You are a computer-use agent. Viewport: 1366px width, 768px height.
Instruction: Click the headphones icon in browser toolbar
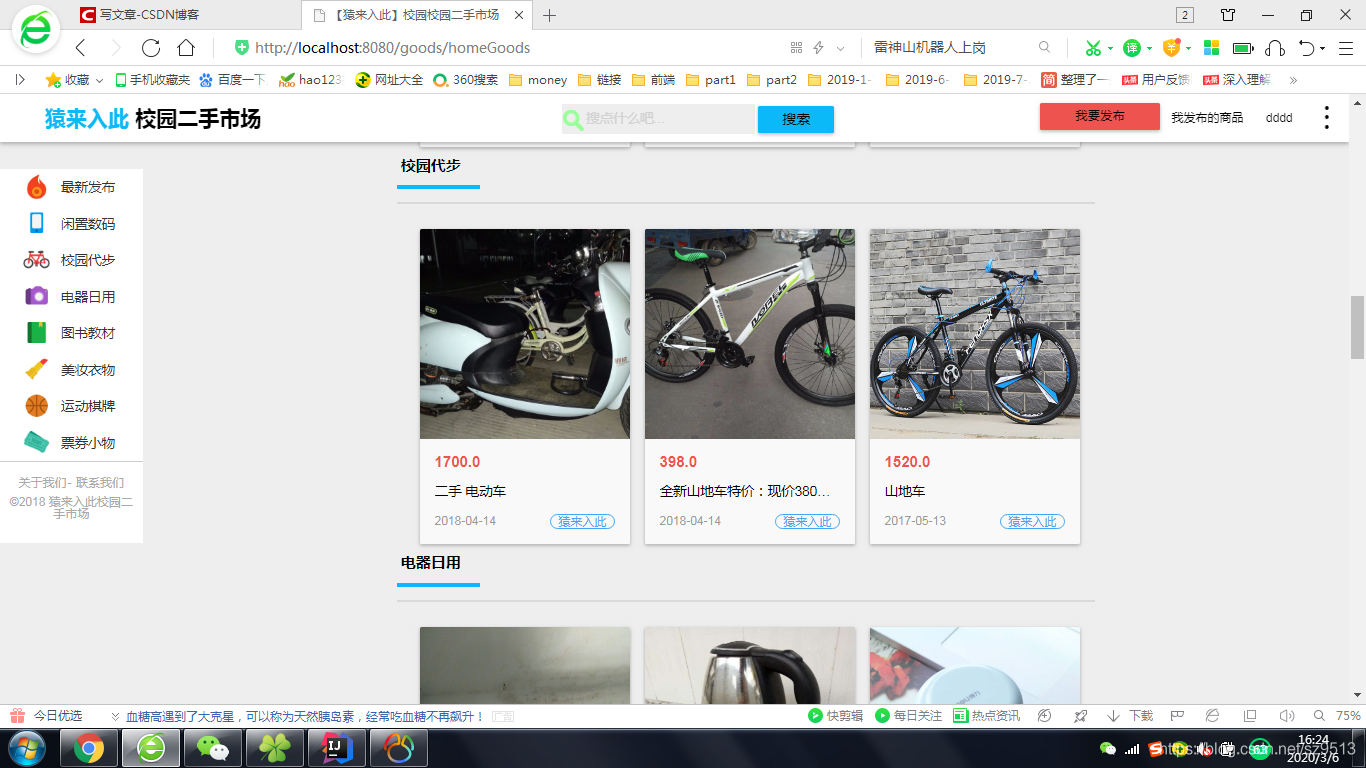1274,48
